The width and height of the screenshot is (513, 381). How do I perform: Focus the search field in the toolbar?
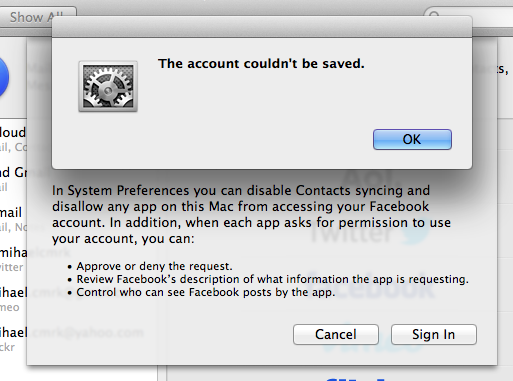coord(468,16)
